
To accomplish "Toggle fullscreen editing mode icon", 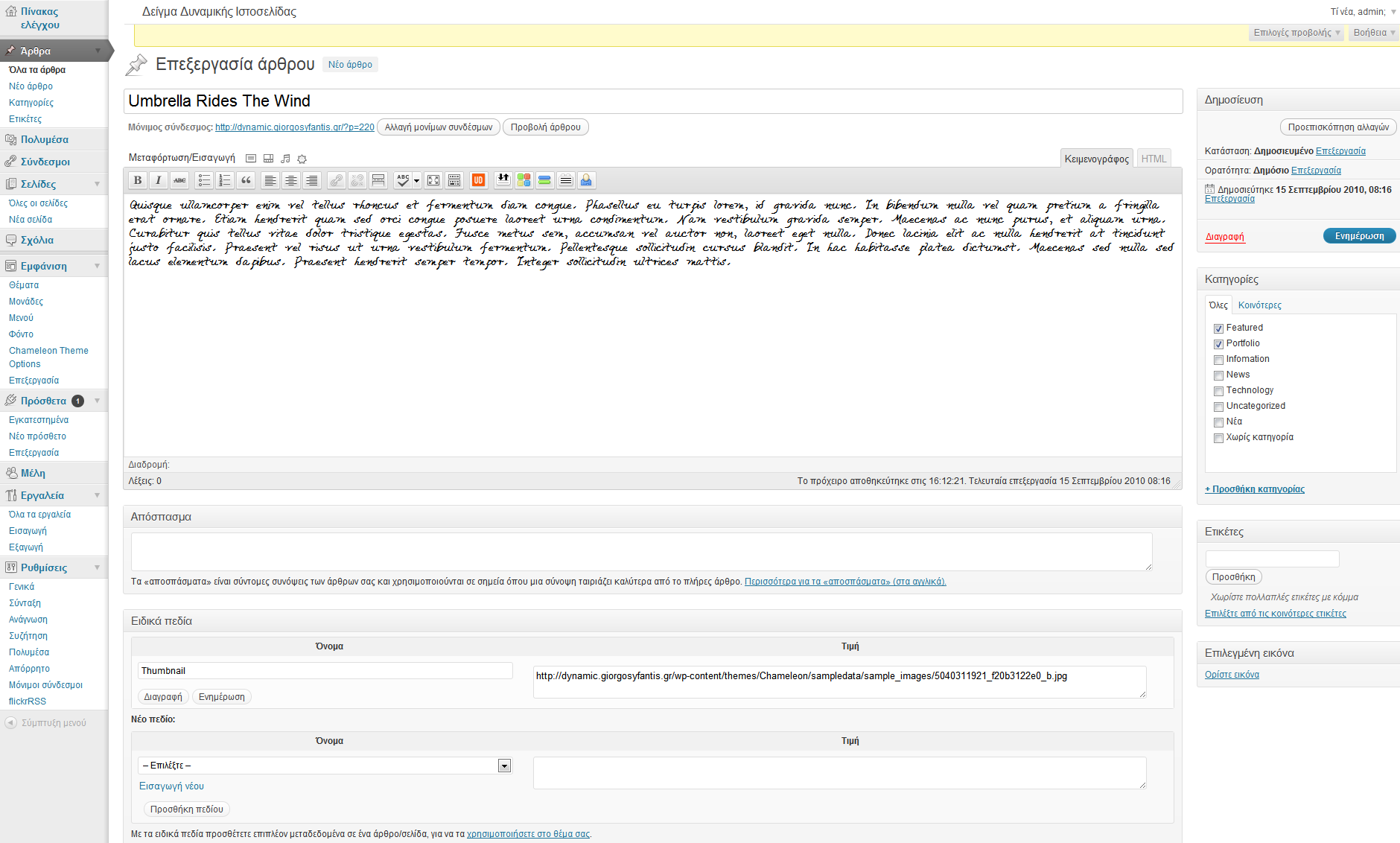I will 433,180.
